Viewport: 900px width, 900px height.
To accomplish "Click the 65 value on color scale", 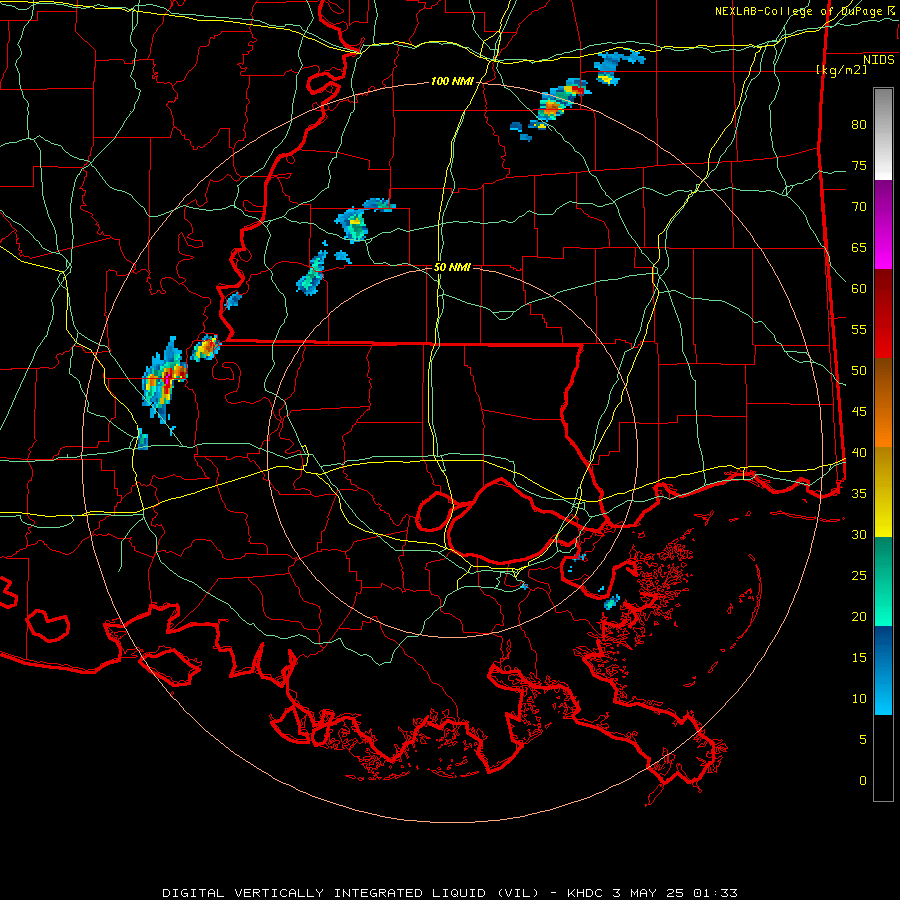I will 859,248.
